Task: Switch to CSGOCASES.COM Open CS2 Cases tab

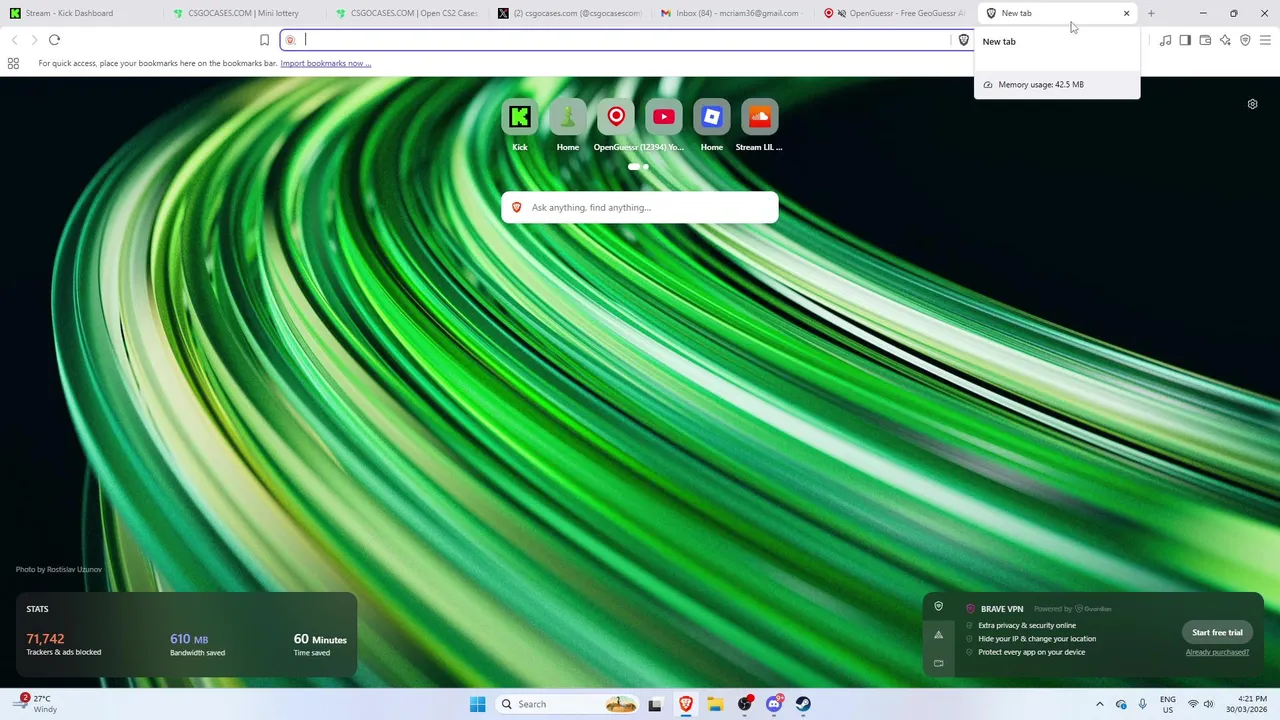Action: pos(408,13)
